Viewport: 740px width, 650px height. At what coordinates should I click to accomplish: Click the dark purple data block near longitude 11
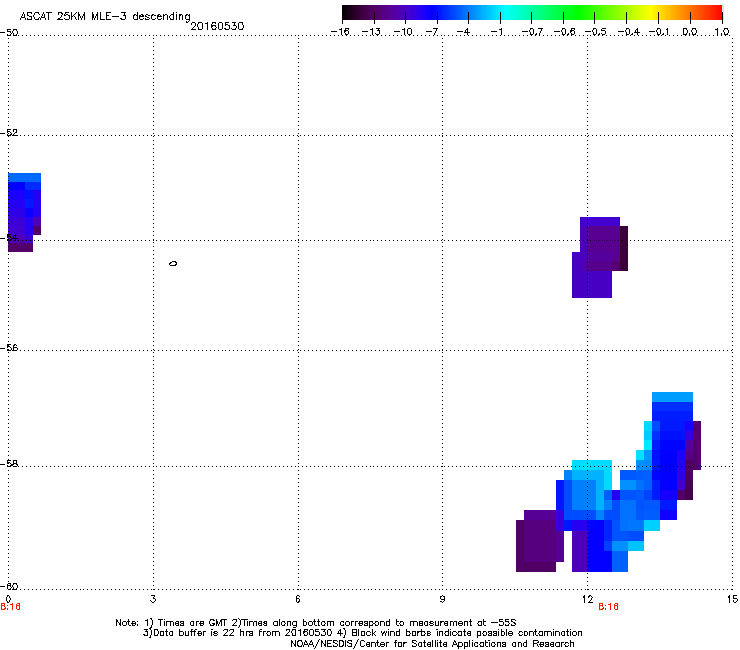pos(540,541)
